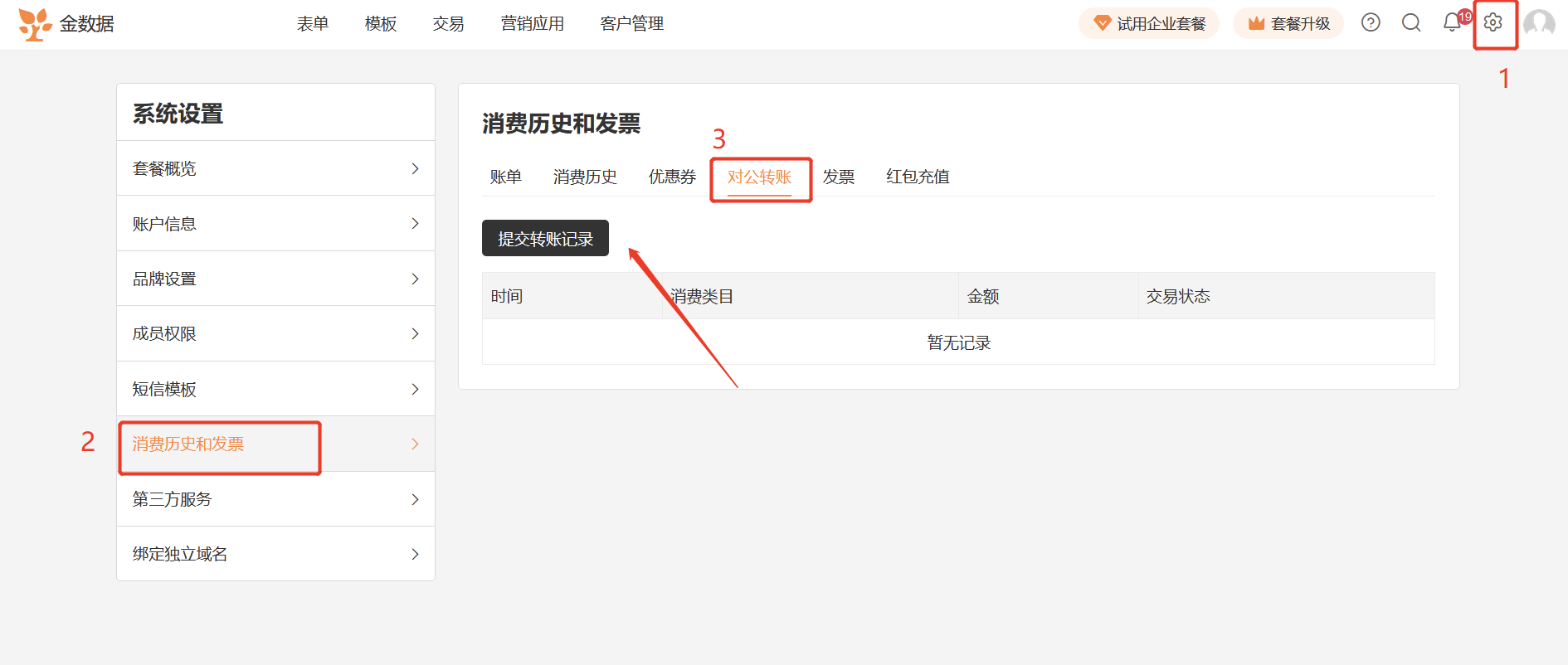Open the user avatar menu
1568x665 pixels.
pyautogui.click(x=1539, y=24)
